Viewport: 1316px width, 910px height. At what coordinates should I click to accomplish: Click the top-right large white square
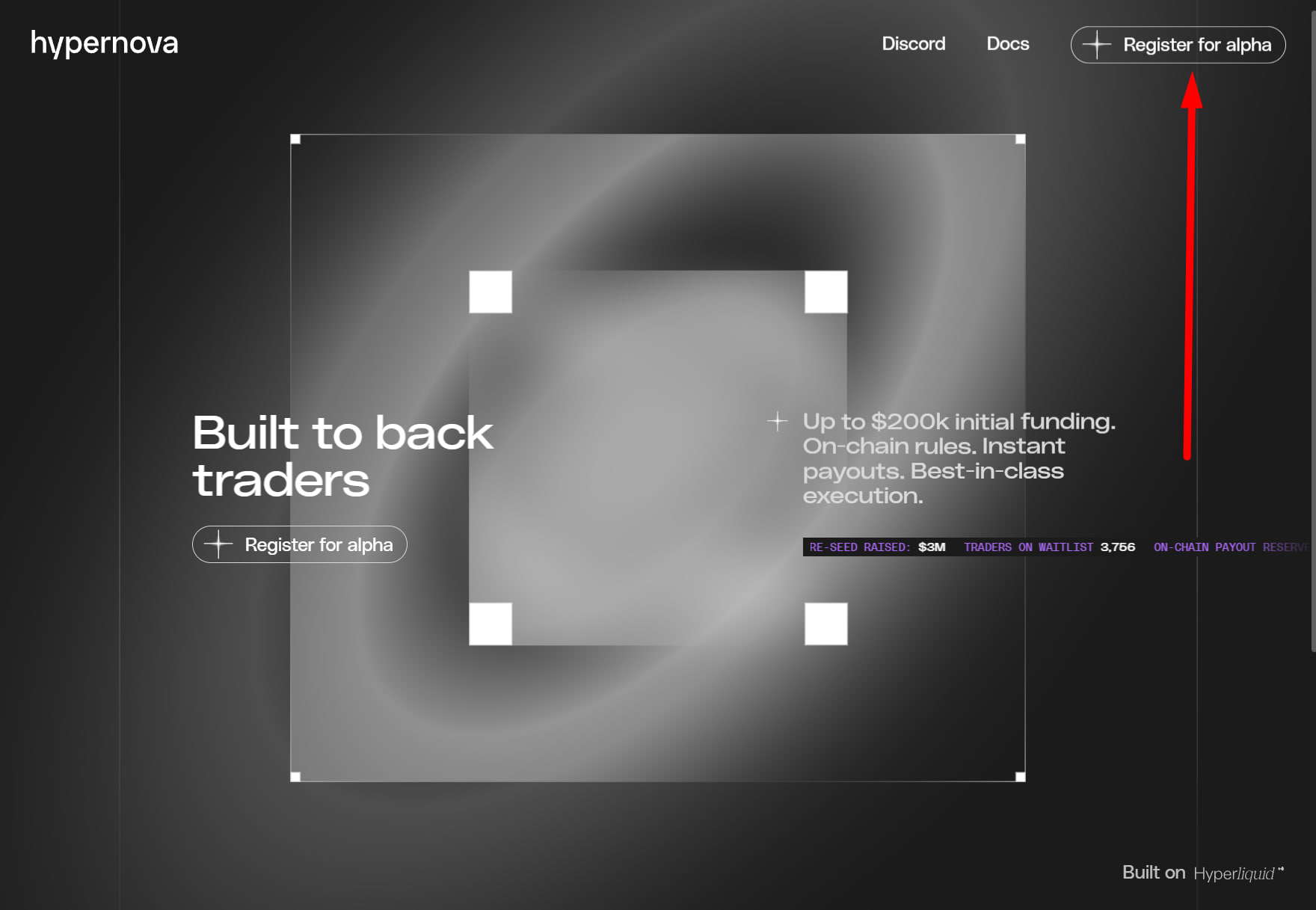(826, 292)
